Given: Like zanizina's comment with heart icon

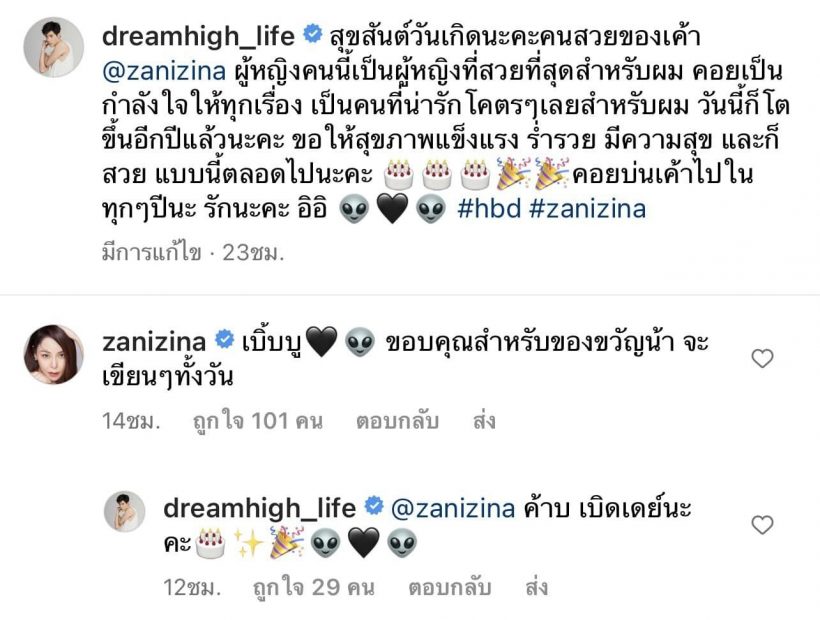Looking at the screenshot, I should (x=762, y=359).
